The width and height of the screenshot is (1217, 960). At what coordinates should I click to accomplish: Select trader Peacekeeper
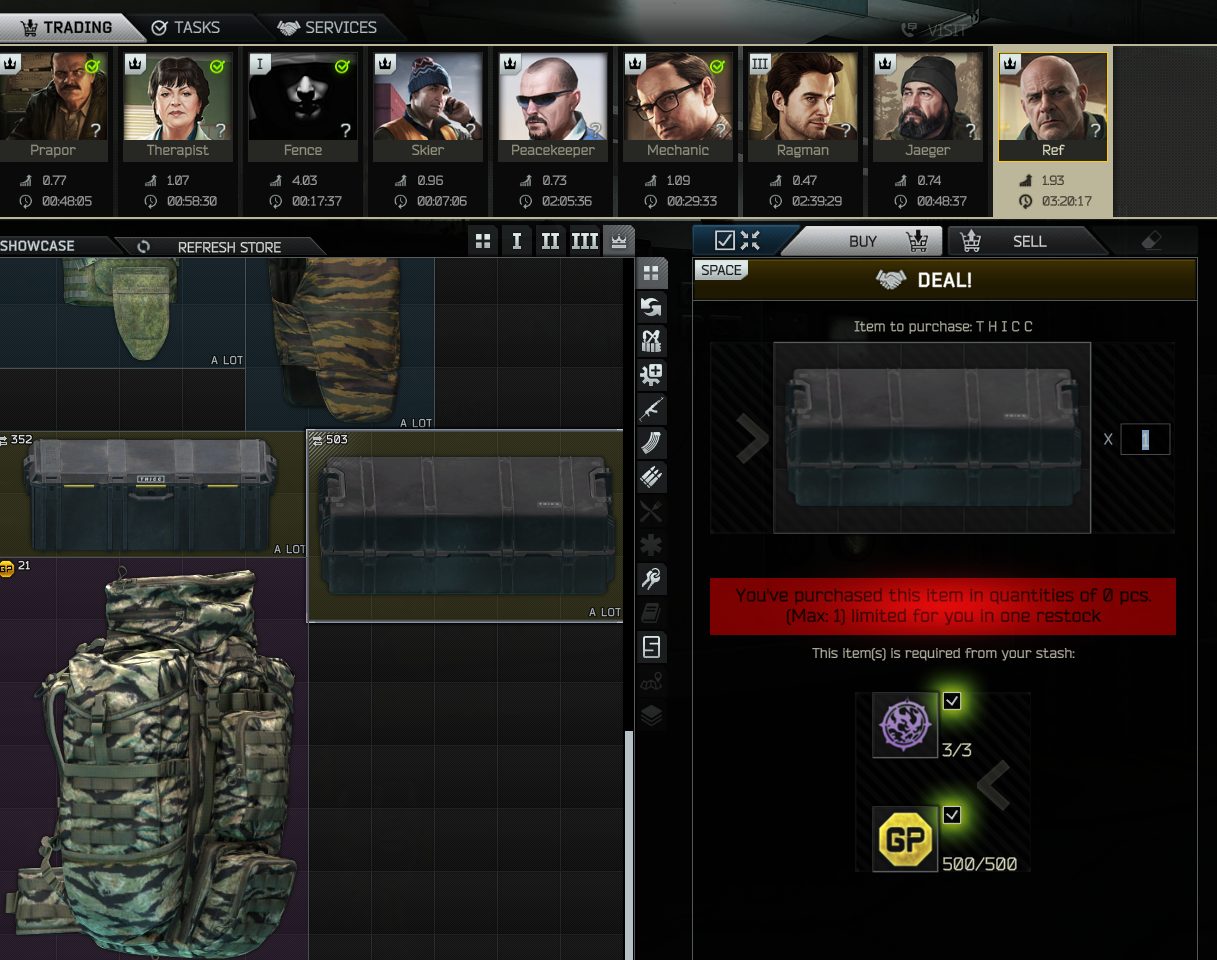click(552, 107)
